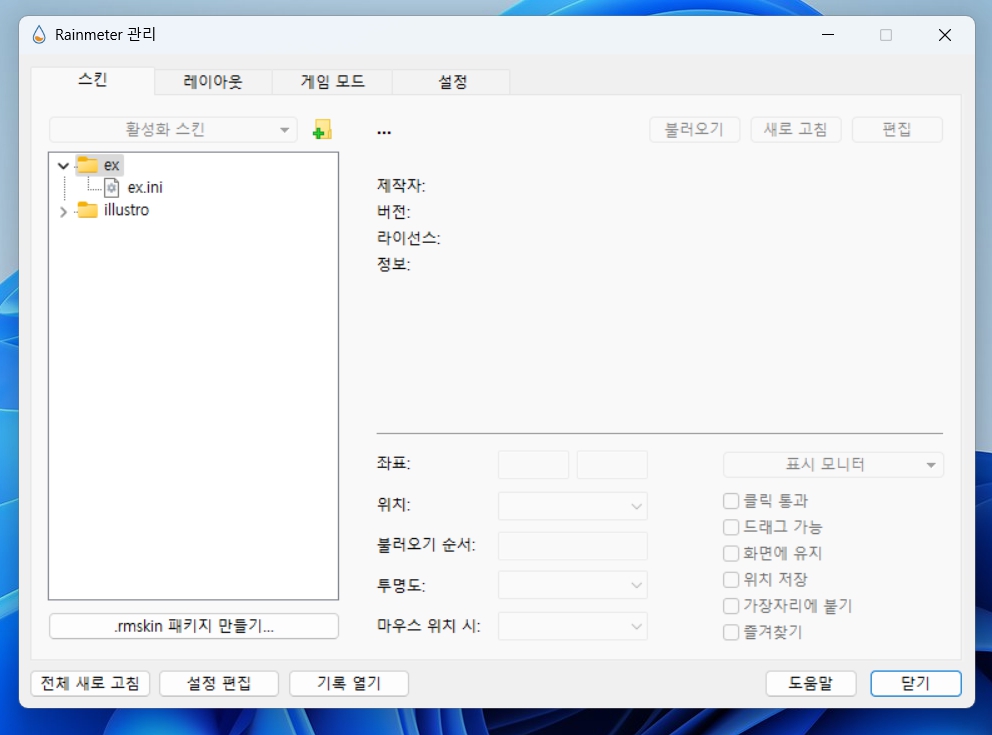Viewport: 992px width, 735px height.
Task: Switch to the 레이아웃 tab
Action: point(213,82)
